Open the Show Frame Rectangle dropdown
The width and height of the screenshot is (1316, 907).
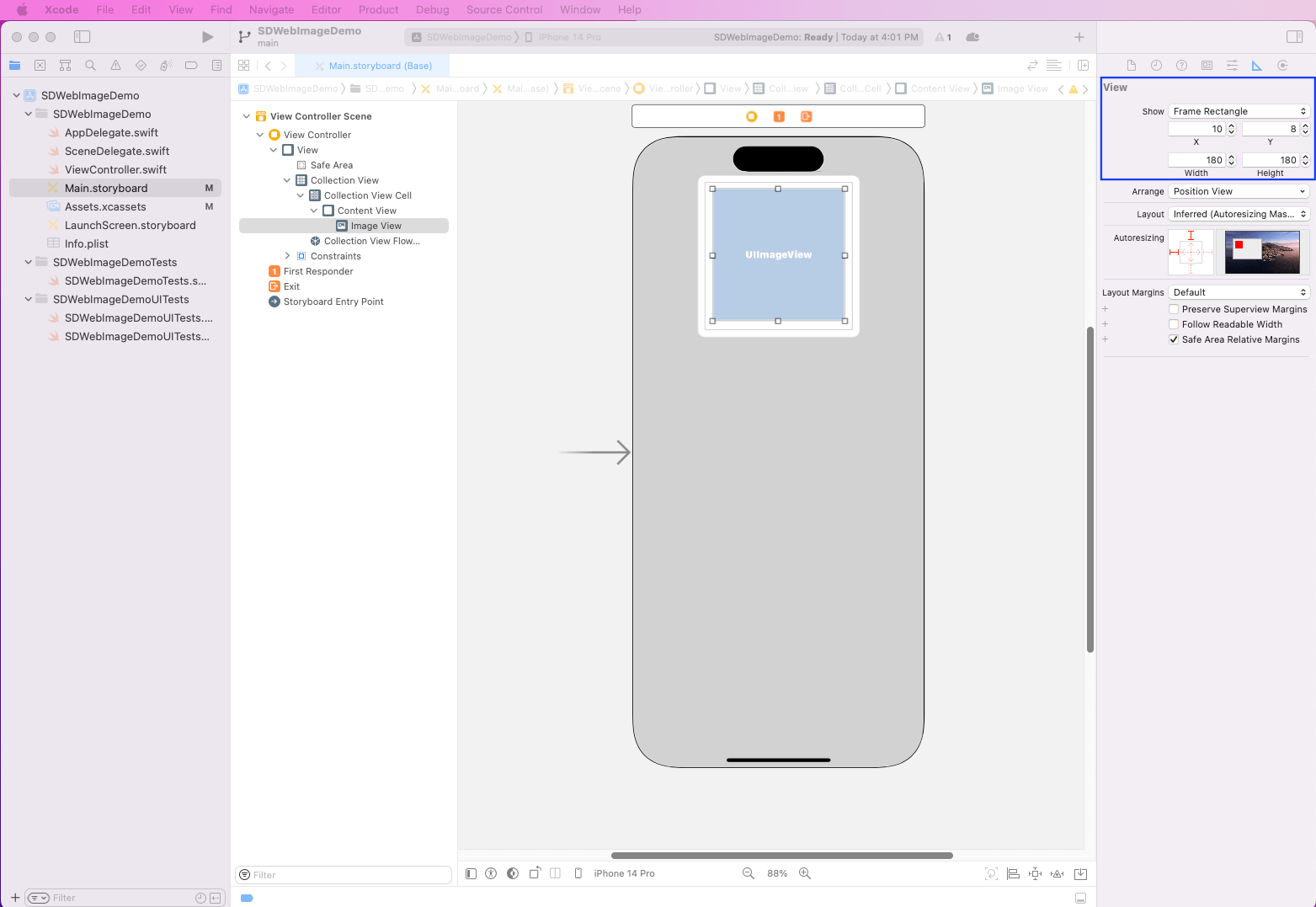click(1239, 111)
